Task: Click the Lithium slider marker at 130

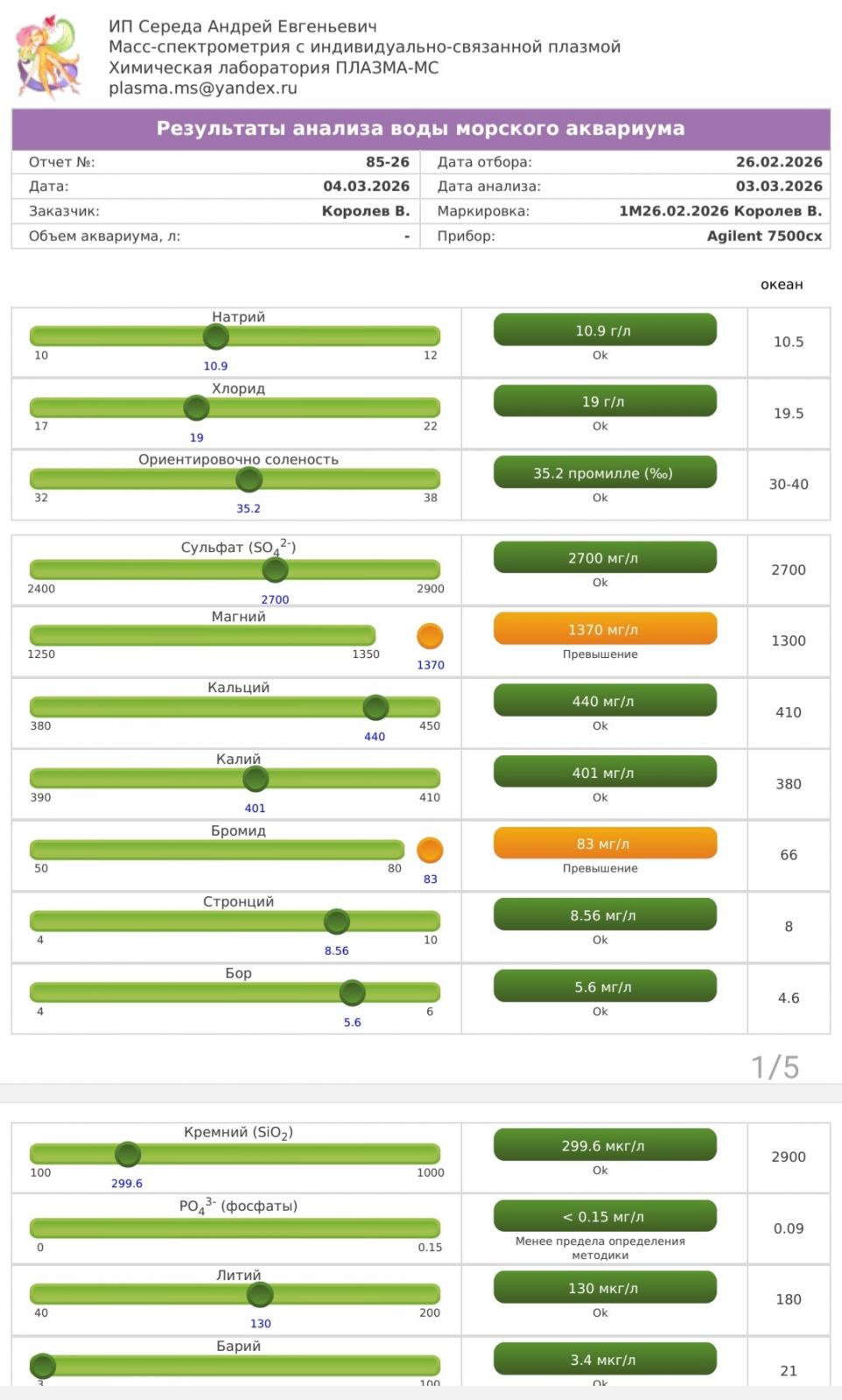Action: (260, 1294)
